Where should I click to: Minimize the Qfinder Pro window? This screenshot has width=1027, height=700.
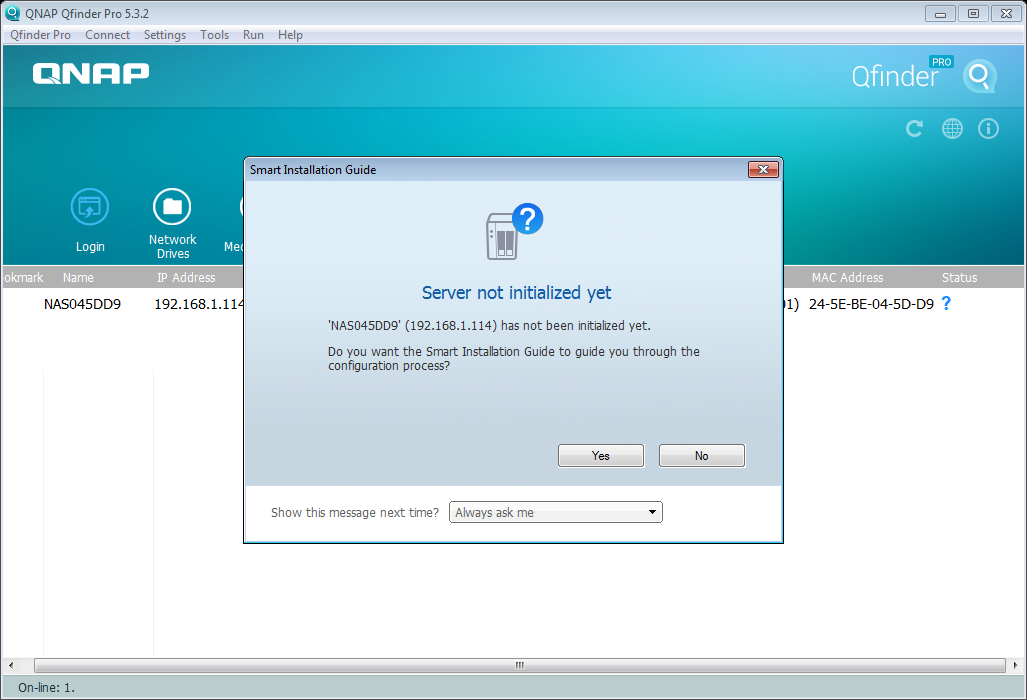(x=941, y=14)
